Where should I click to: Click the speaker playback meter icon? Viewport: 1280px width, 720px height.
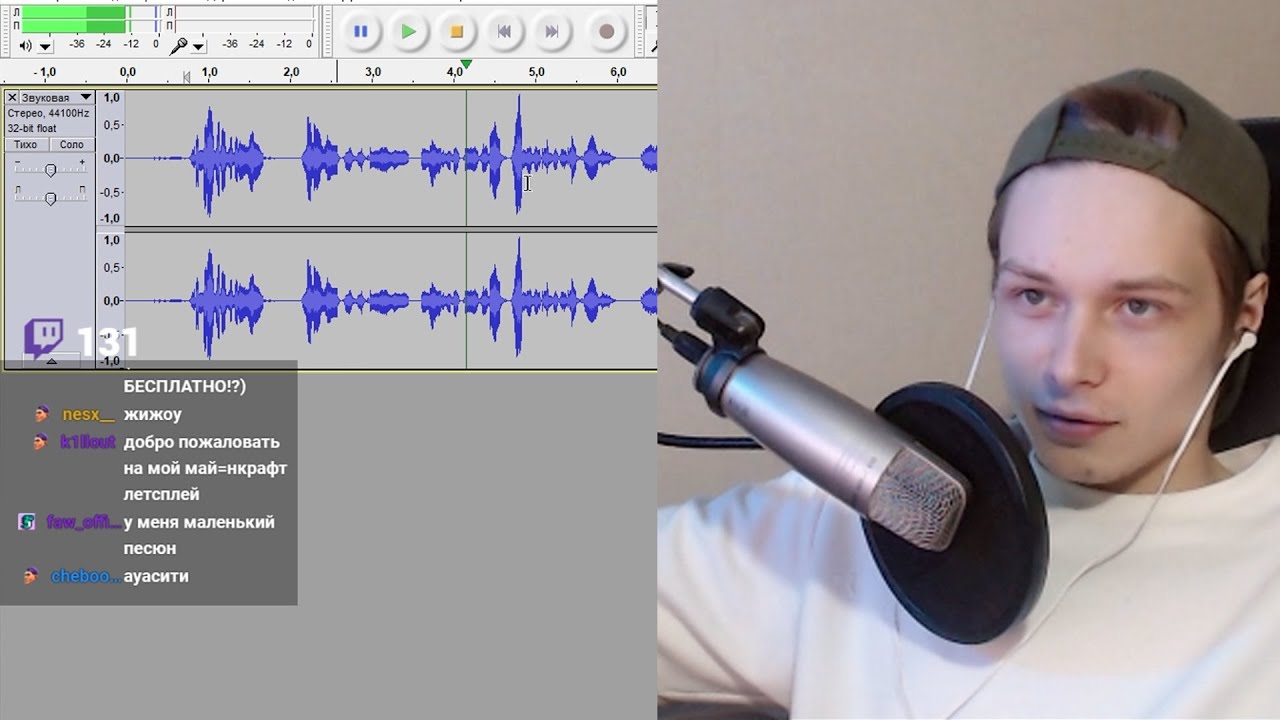[25, 45]
